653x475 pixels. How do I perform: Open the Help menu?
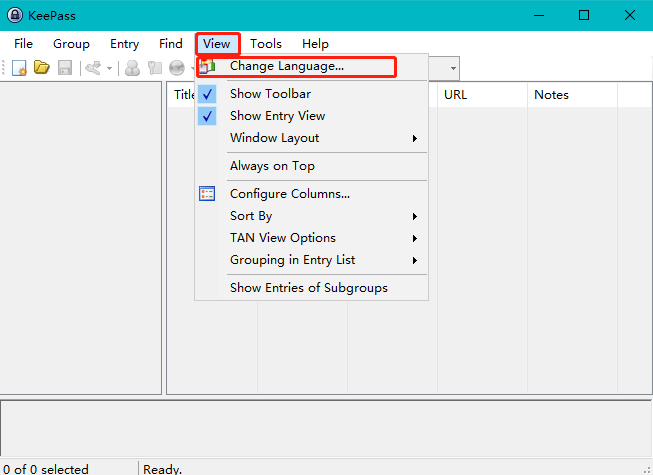315,44
